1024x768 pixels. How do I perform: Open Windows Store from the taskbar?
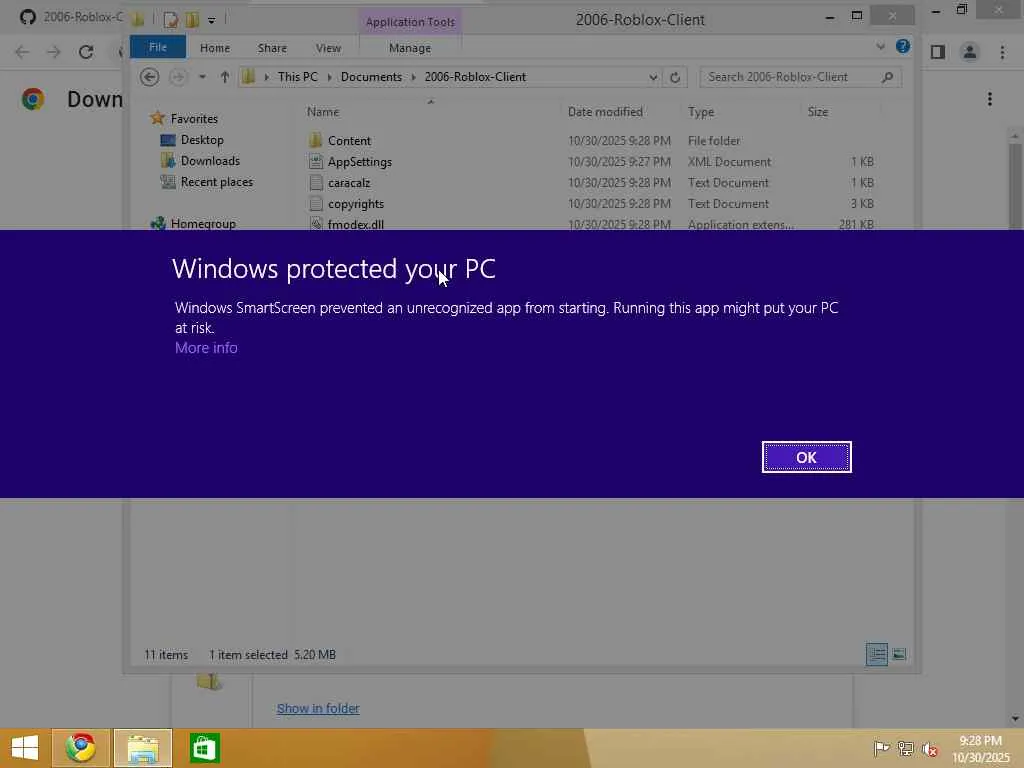coord(204,748)
